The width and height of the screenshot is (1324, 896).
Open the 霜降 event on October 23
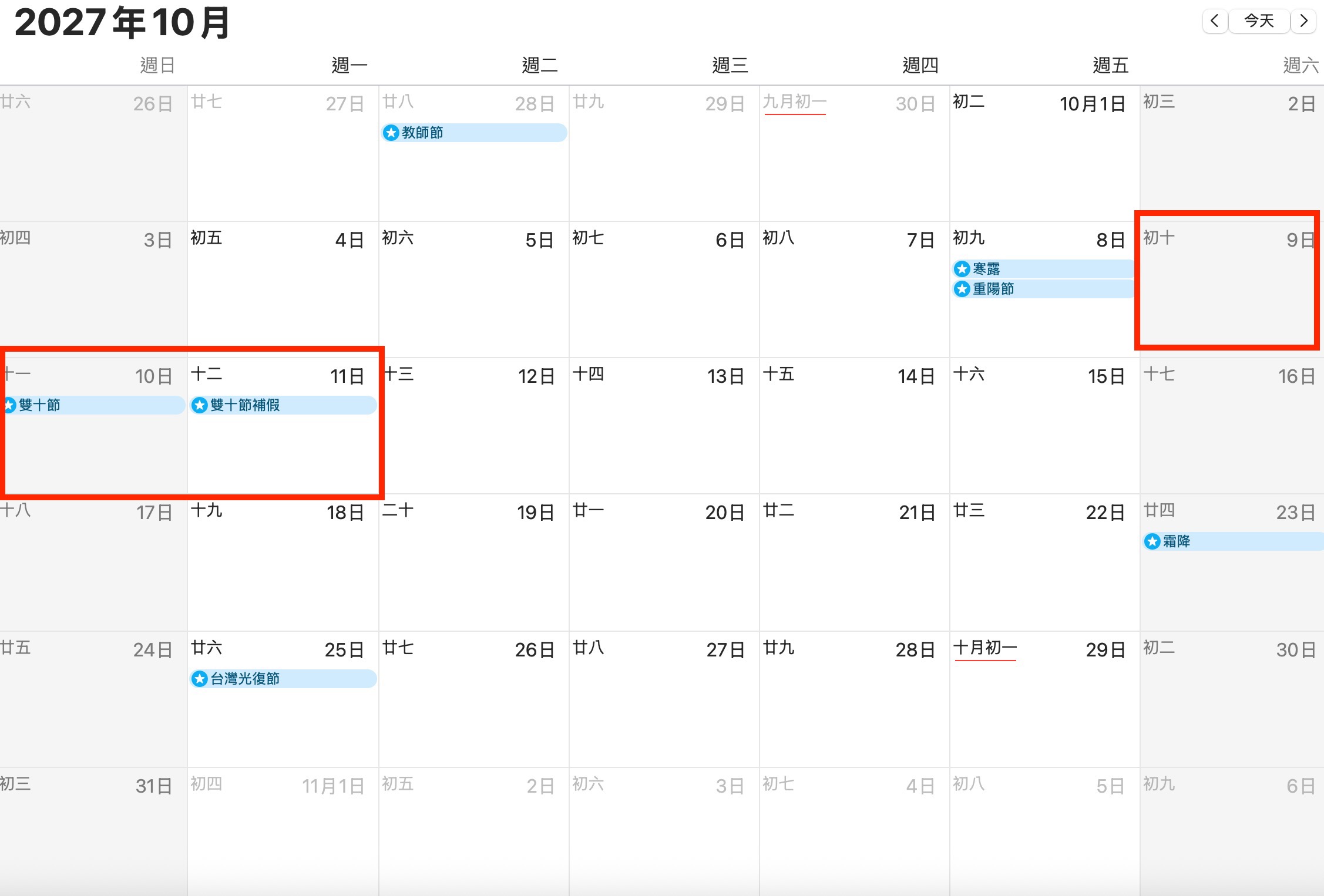[1234, 541]
